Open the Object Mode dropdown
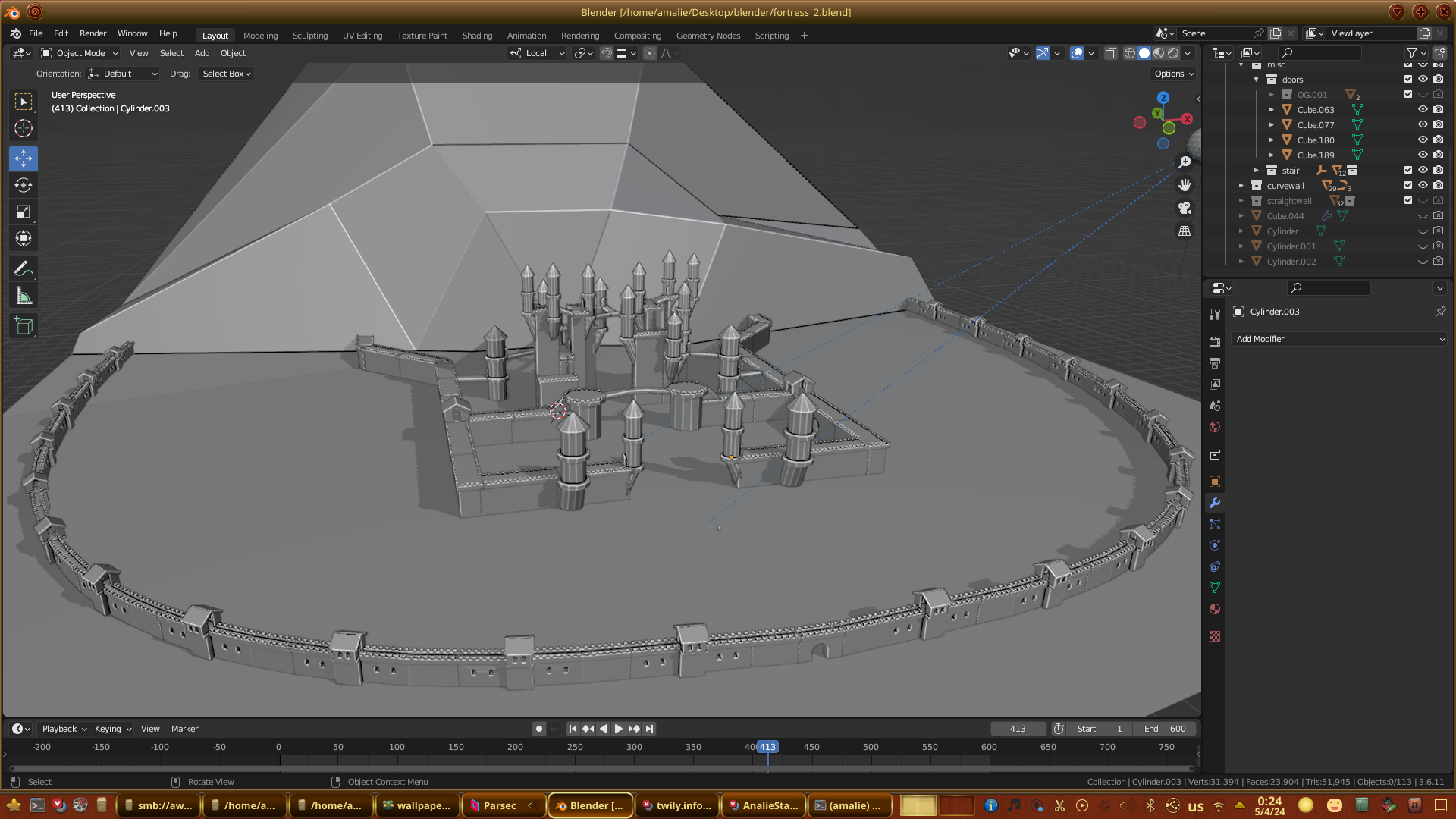This screenshot has width=1456, height=819. 80,53
